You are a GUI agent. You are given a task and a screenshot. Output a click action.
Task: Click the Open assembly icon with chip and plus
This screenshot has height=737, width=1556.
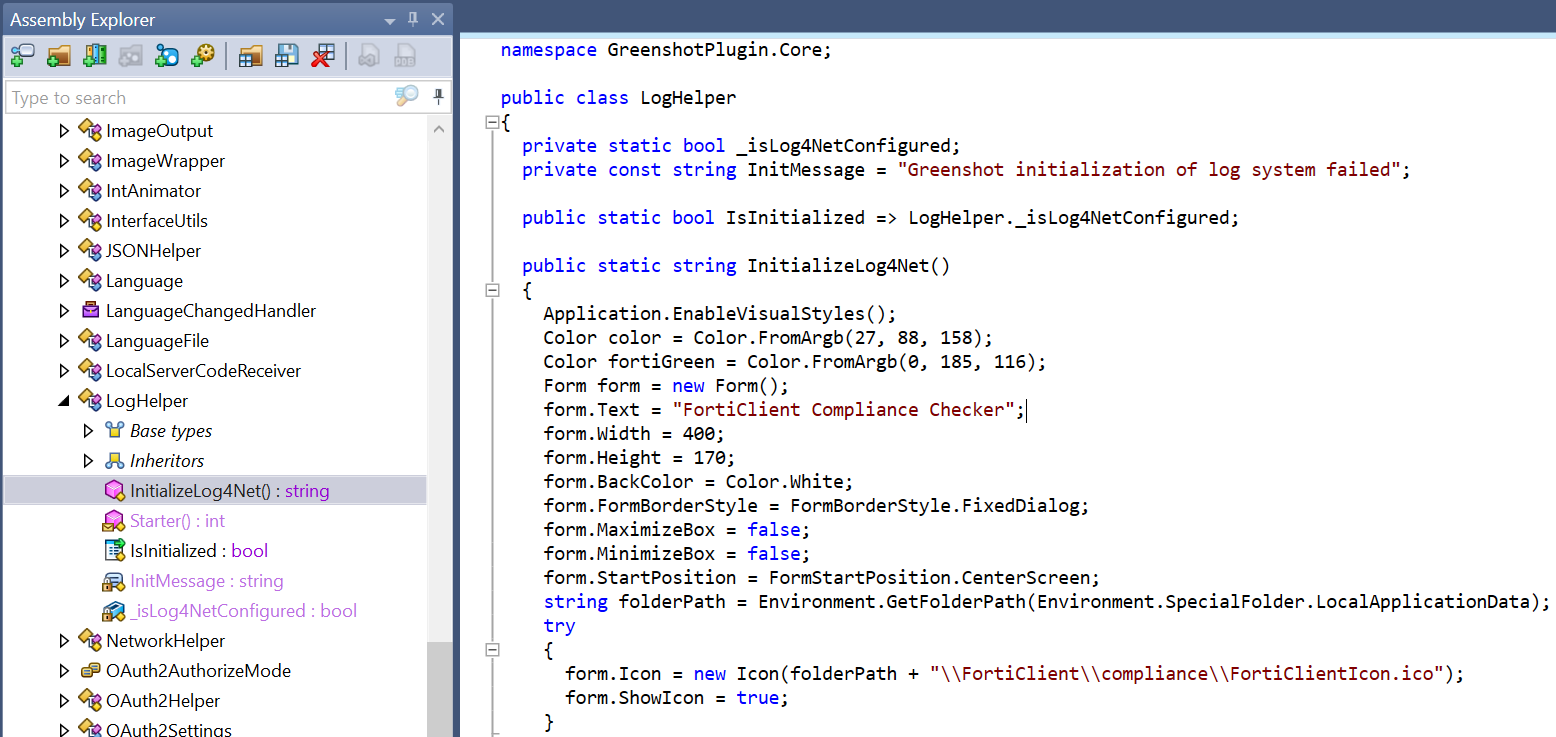tap(22, 56)
